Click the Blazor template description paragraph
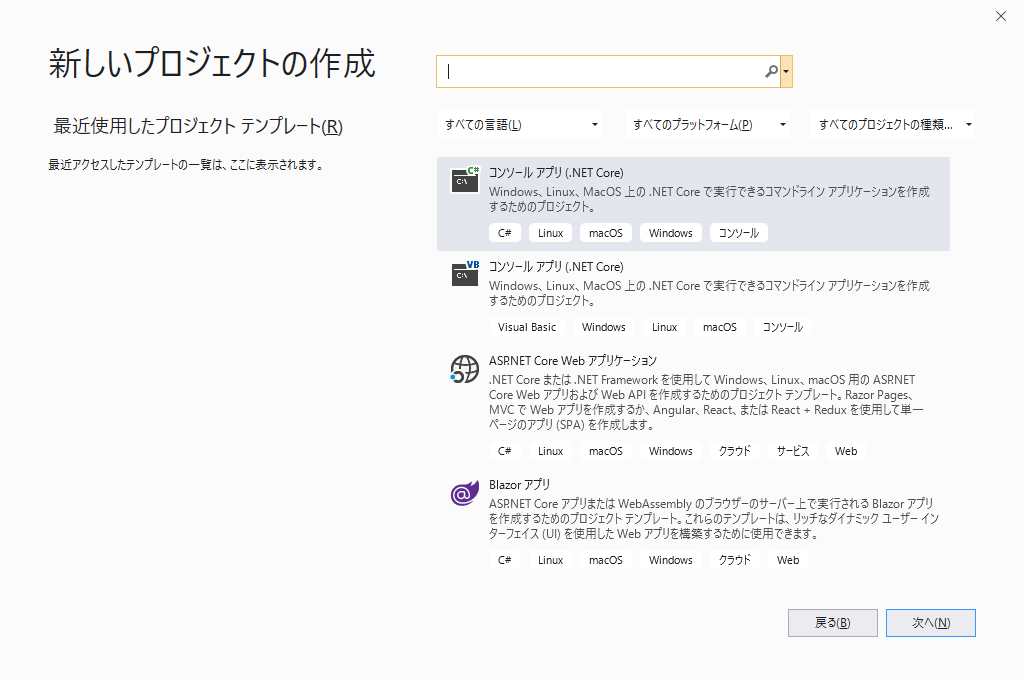Viewport: 1024px width, 680px height. tap(714, 519)
